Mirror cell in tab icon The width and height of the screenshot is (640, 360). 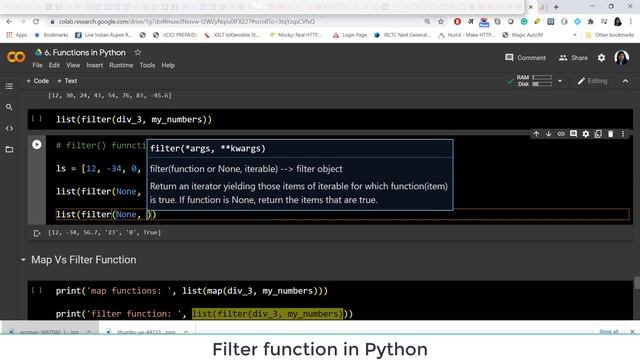click(598, 134)
